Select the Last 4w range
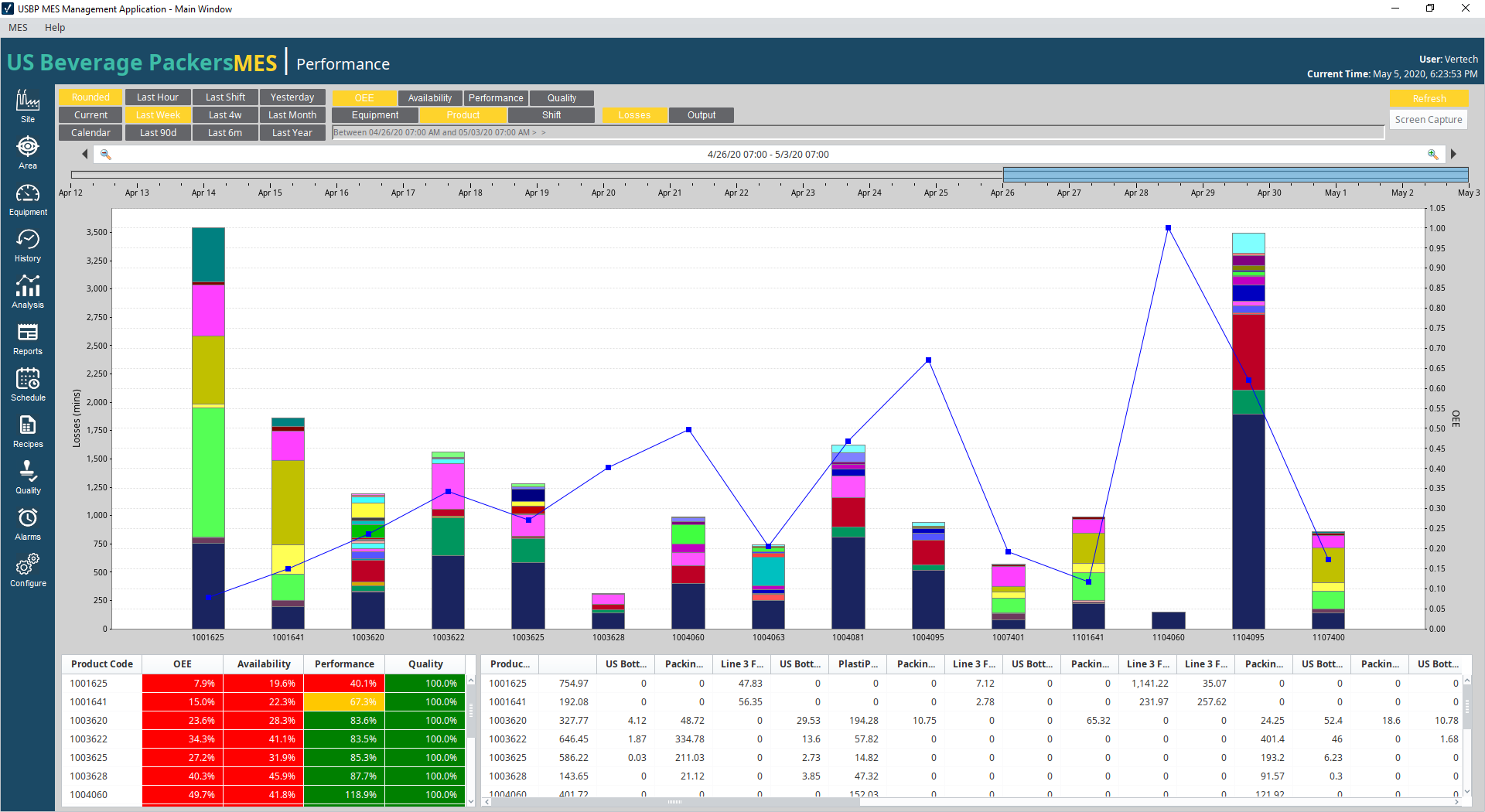Image resolution: width=1485 pixels, height=812 pixels. point(225,115)
